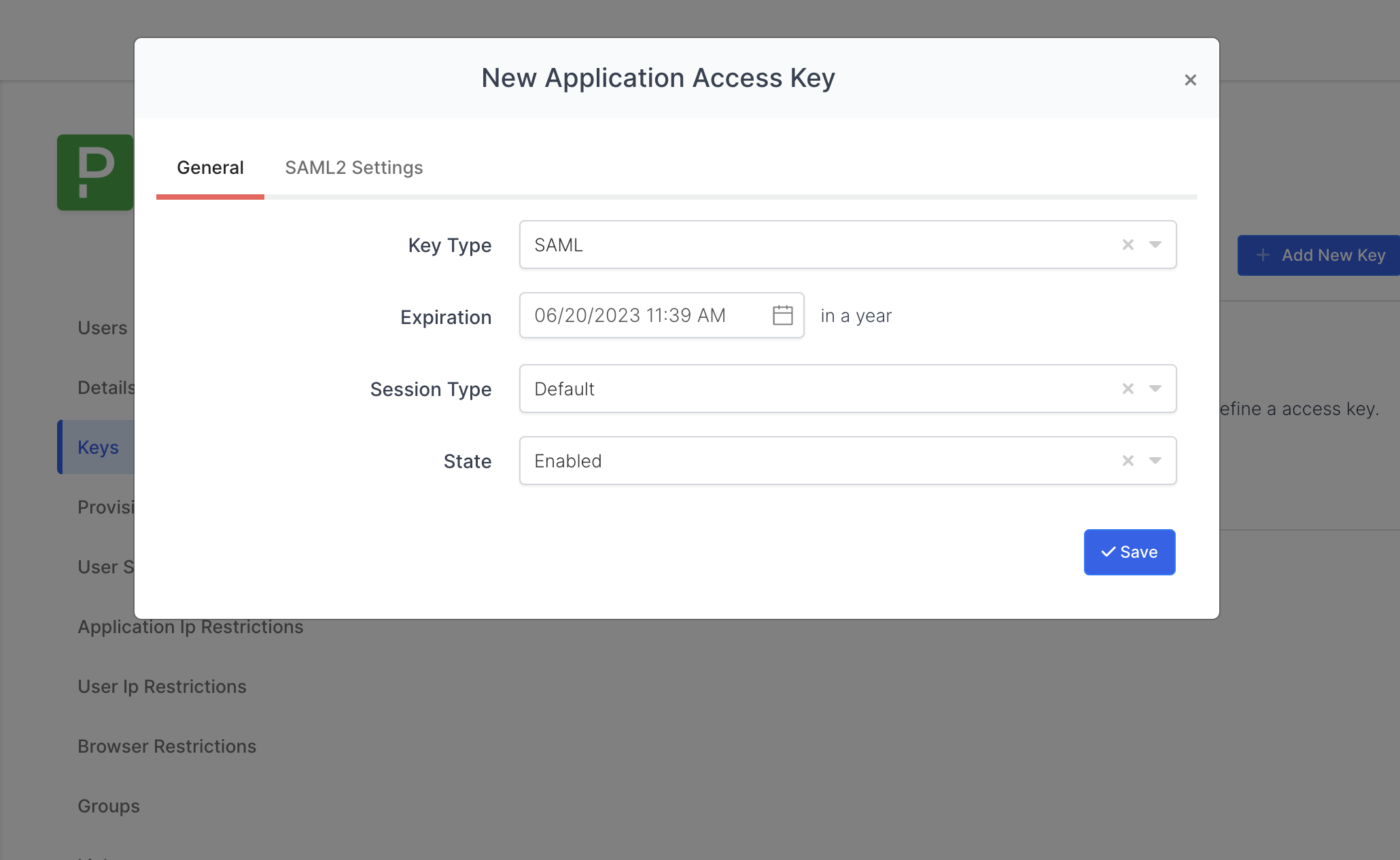Expand the State dropdown arrow

(1155, 461)
